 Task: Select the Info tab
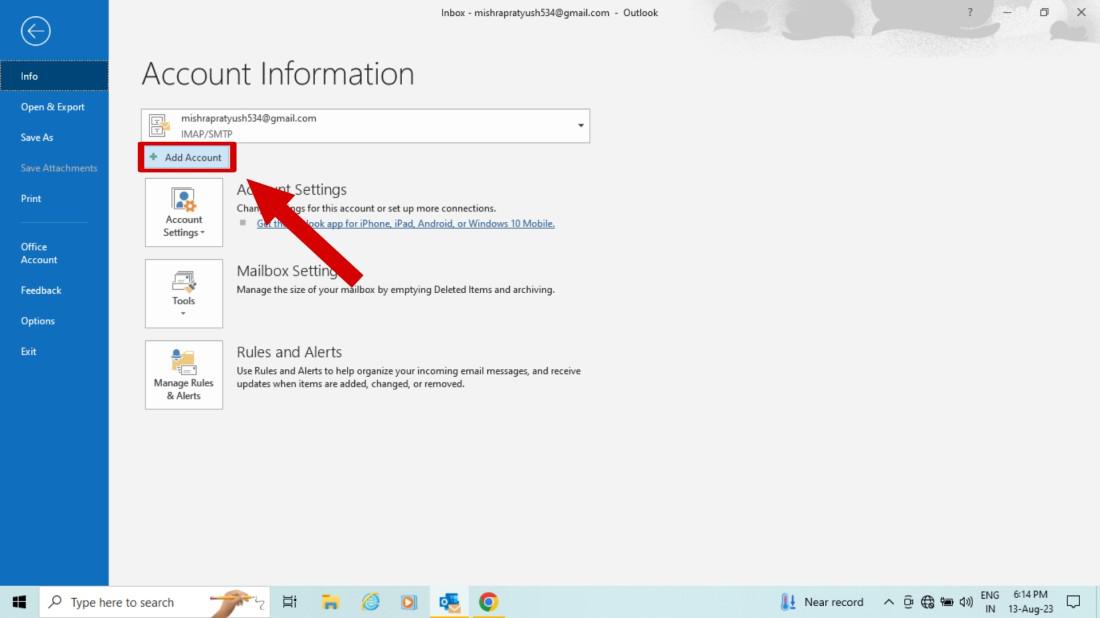(x=54, y=76)
